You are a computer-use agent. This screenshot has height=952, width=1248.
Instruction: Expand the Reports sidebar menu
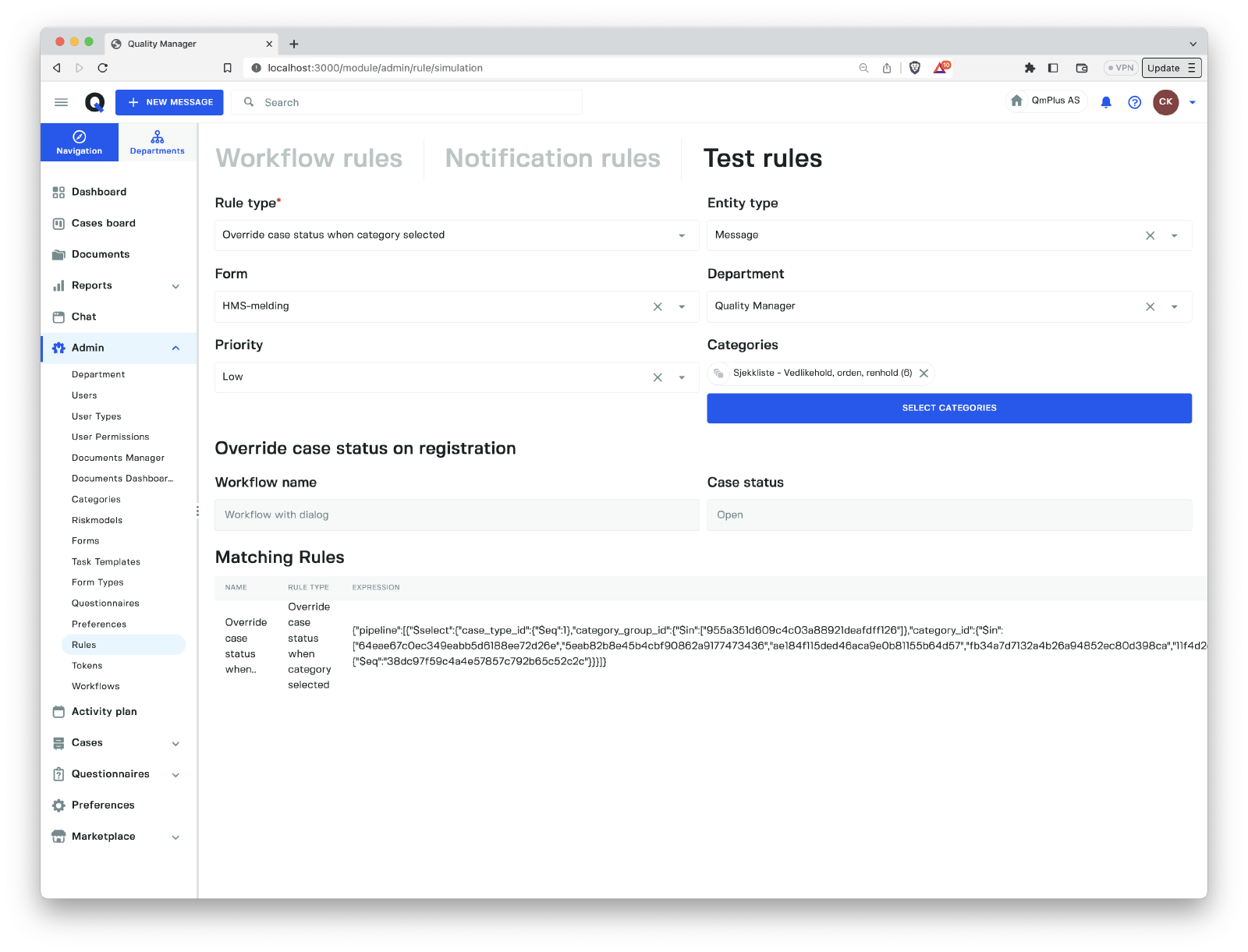[x=175, y=286]
